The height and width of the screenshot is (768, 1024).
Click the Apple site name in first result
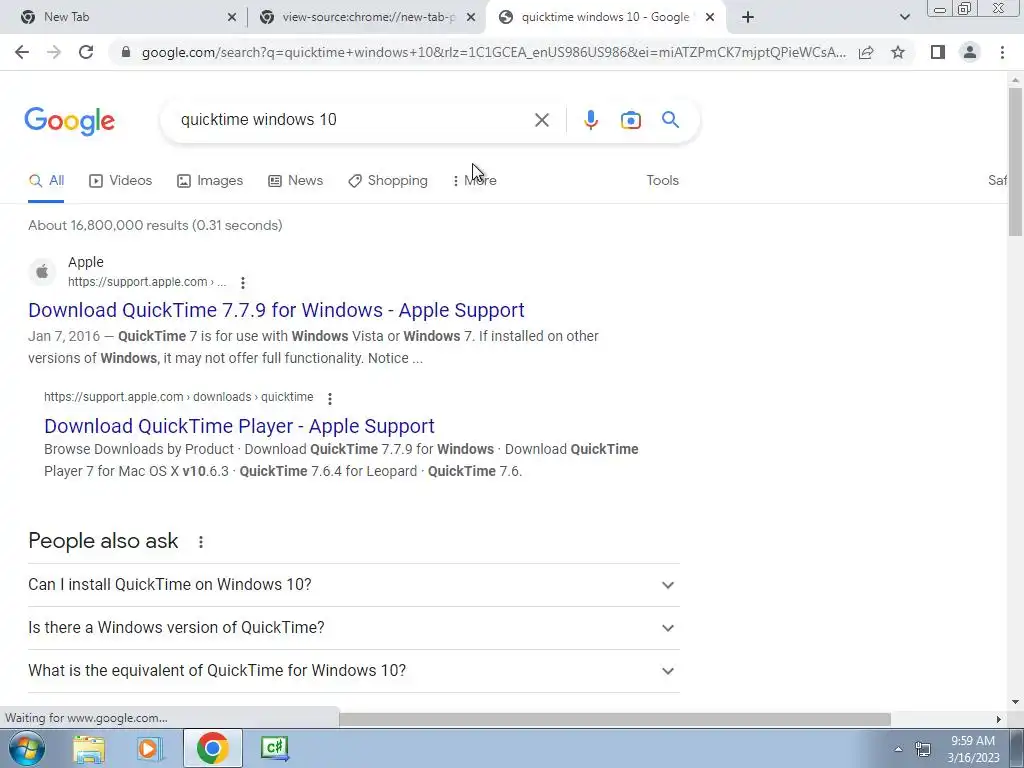[x=86, y=262]
